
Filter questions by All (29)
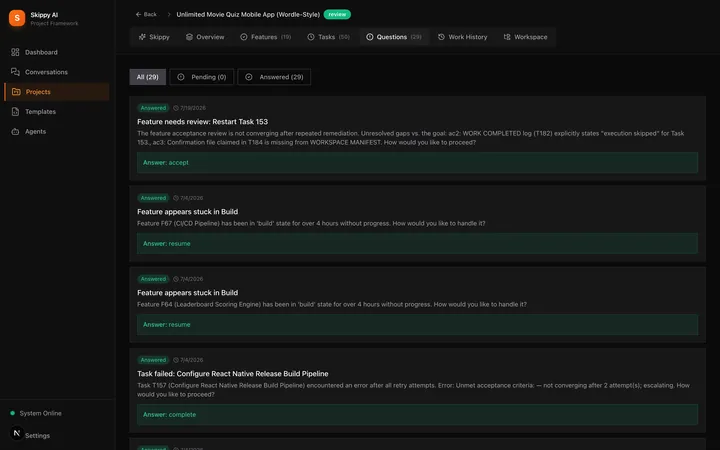[x=147, y=77]
